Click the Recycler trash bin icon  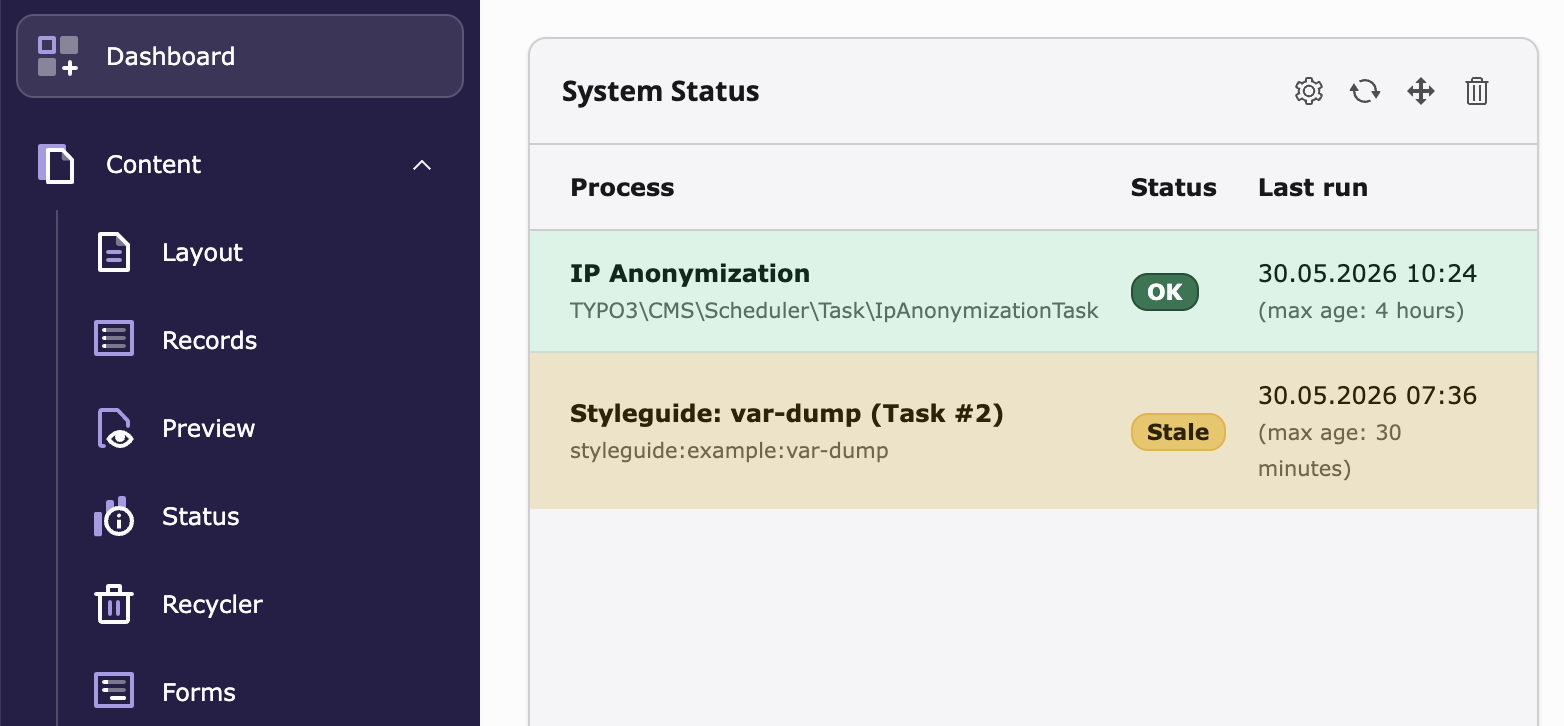click(x=114, y=604)
